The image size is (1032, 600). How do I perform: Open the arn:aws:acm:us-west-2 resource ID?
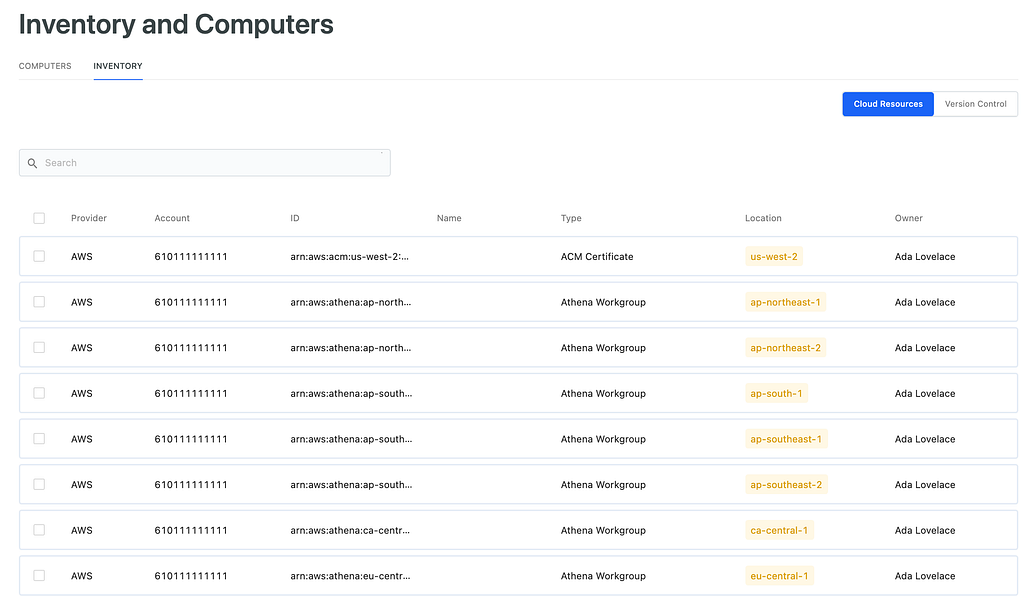350,257
